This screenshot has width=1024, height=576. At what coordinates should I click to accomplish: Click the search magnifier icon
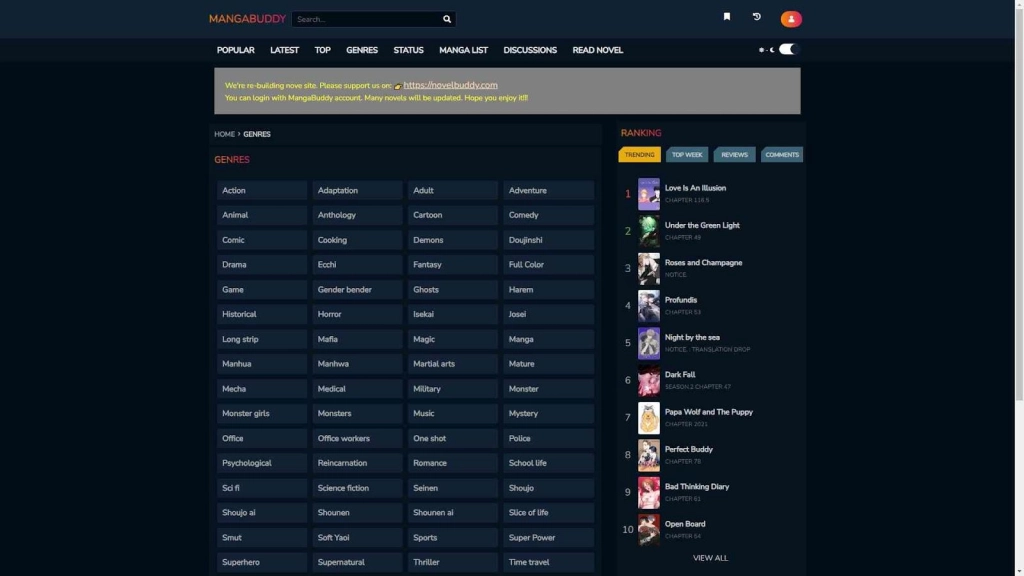click(x=447, y=19)
